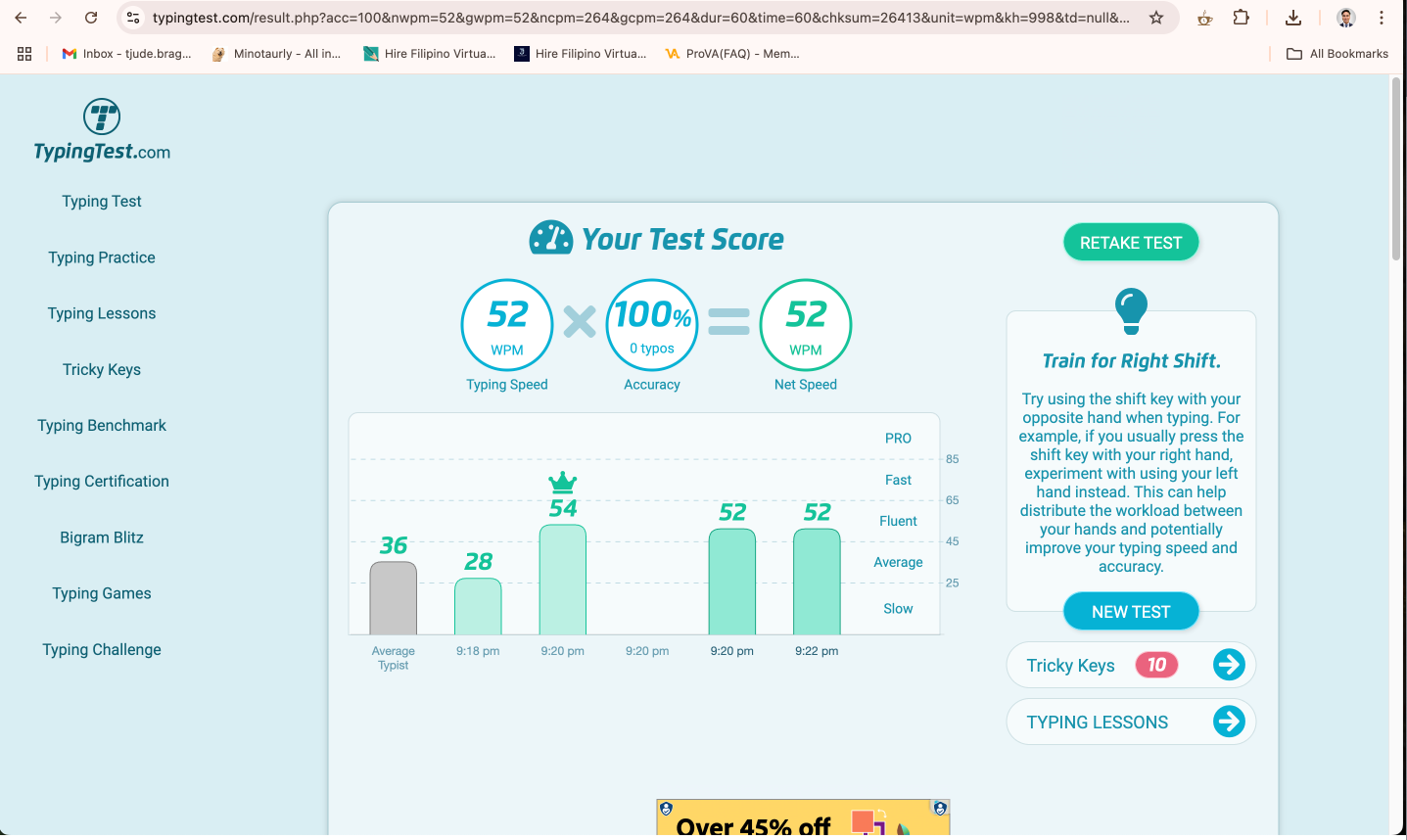Open the Chrome three-dot menu
1407x840 pixels.
pos(1382,18)
